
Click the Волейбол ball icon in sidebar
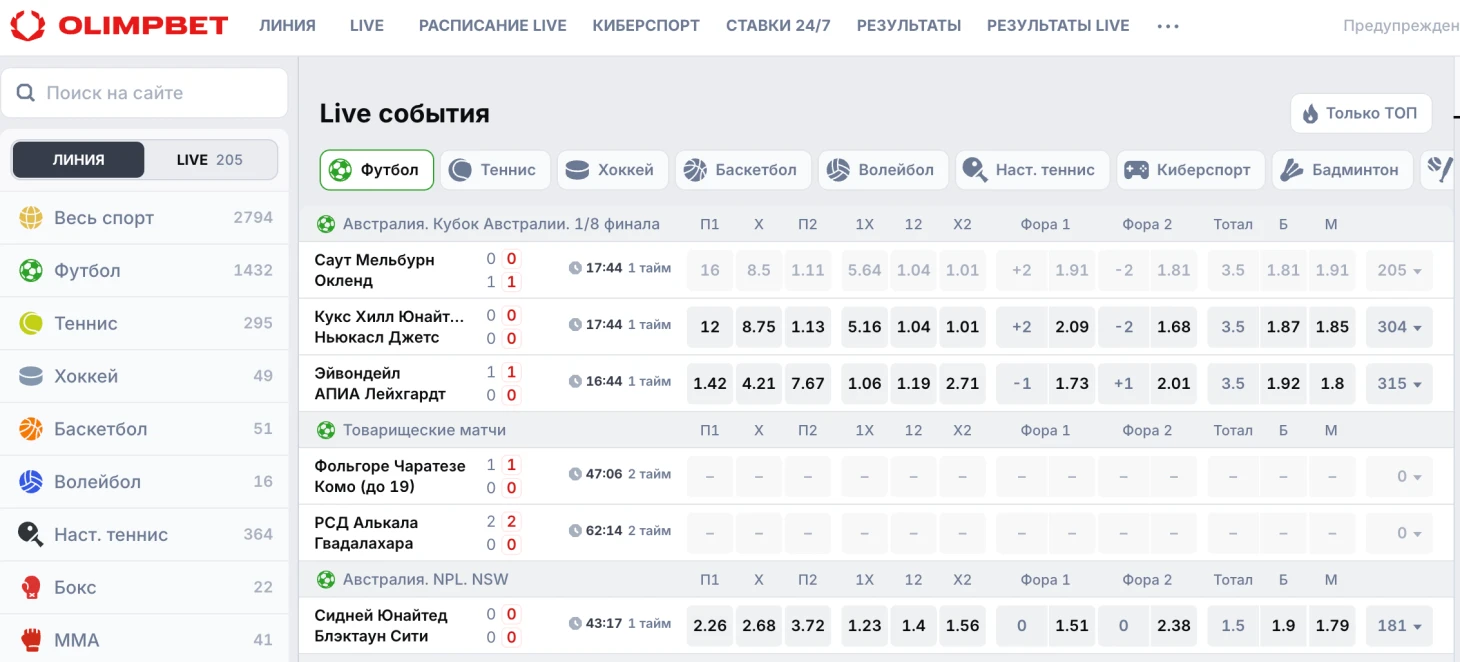tap(31, 482)
